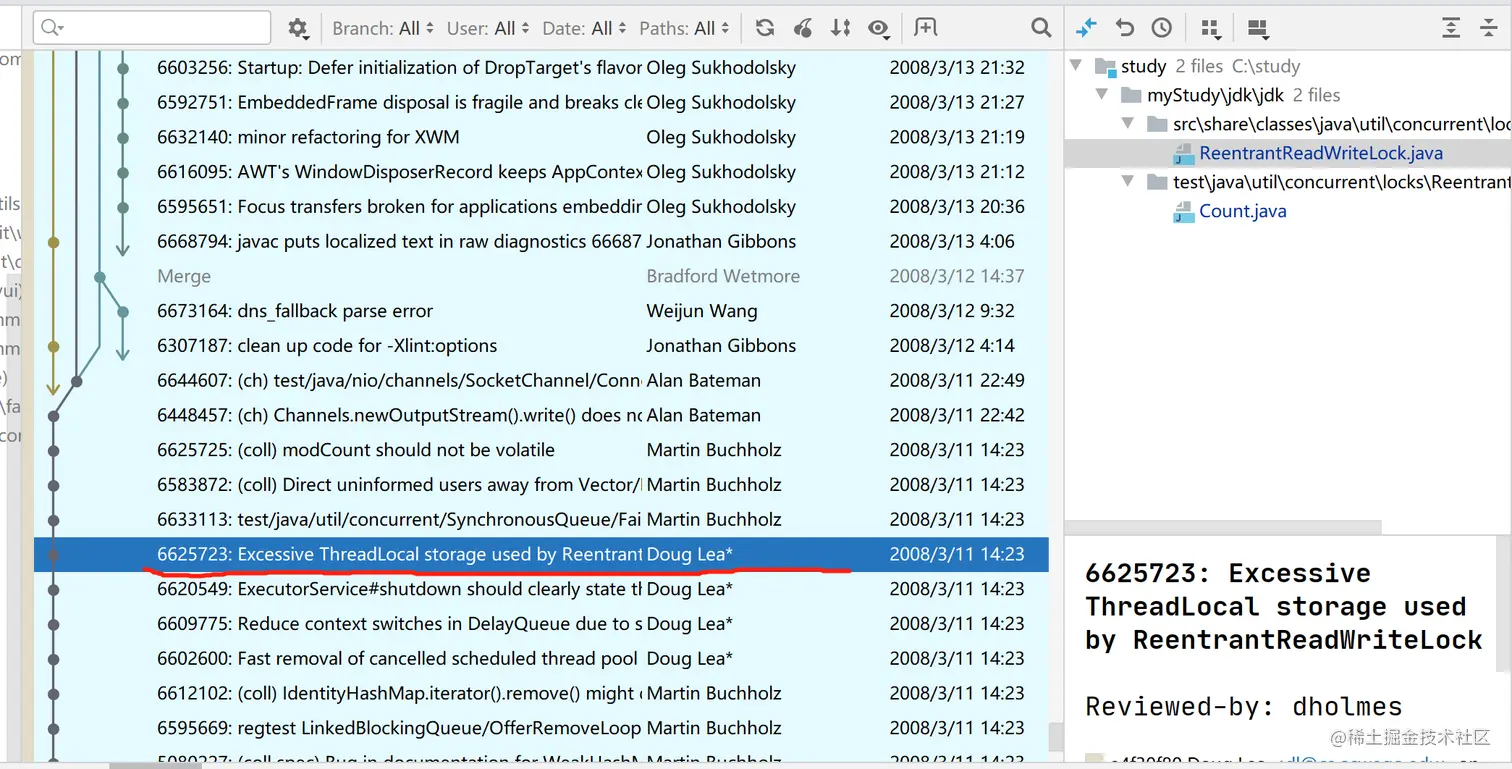The height and width of the screenshot is (769, 1512).
Task: Select commit 6603256 Startup: Defer initialization
Action: (541, 68)
